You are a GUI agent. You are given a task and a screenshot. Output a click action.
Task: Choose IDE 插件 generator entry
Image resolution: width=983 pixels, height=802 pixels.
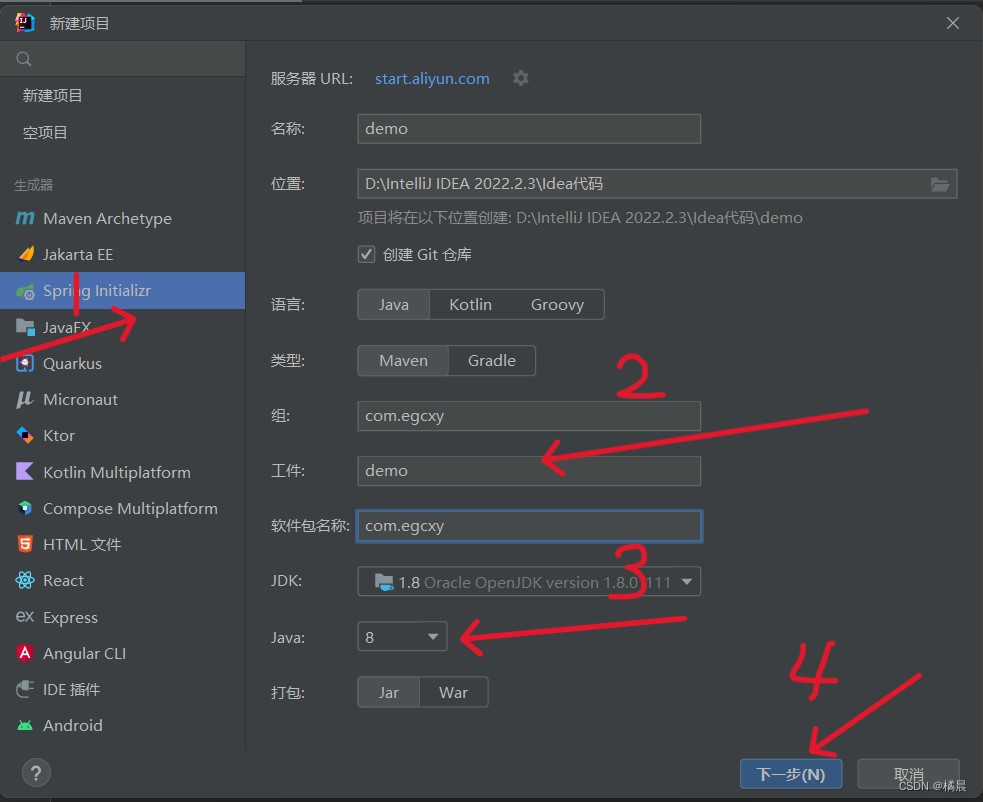point(122,689)
